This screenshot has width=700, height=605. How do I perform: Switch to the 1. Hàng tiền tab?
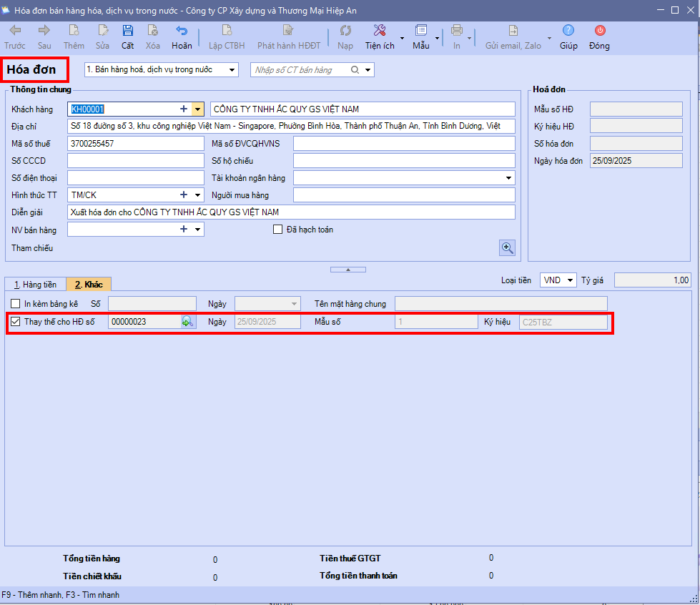(x=33, y=285)
